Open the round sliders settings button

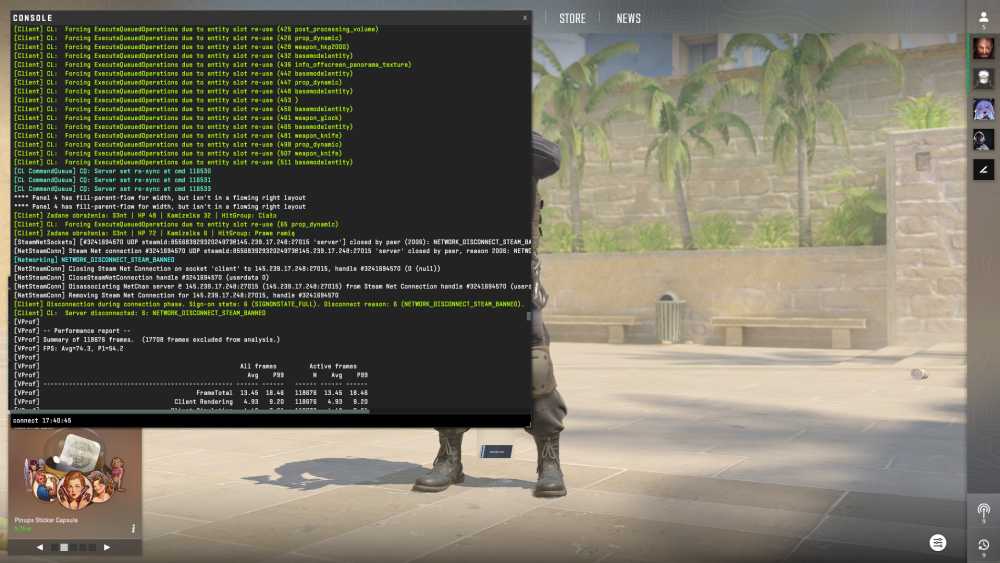(938, 543)
